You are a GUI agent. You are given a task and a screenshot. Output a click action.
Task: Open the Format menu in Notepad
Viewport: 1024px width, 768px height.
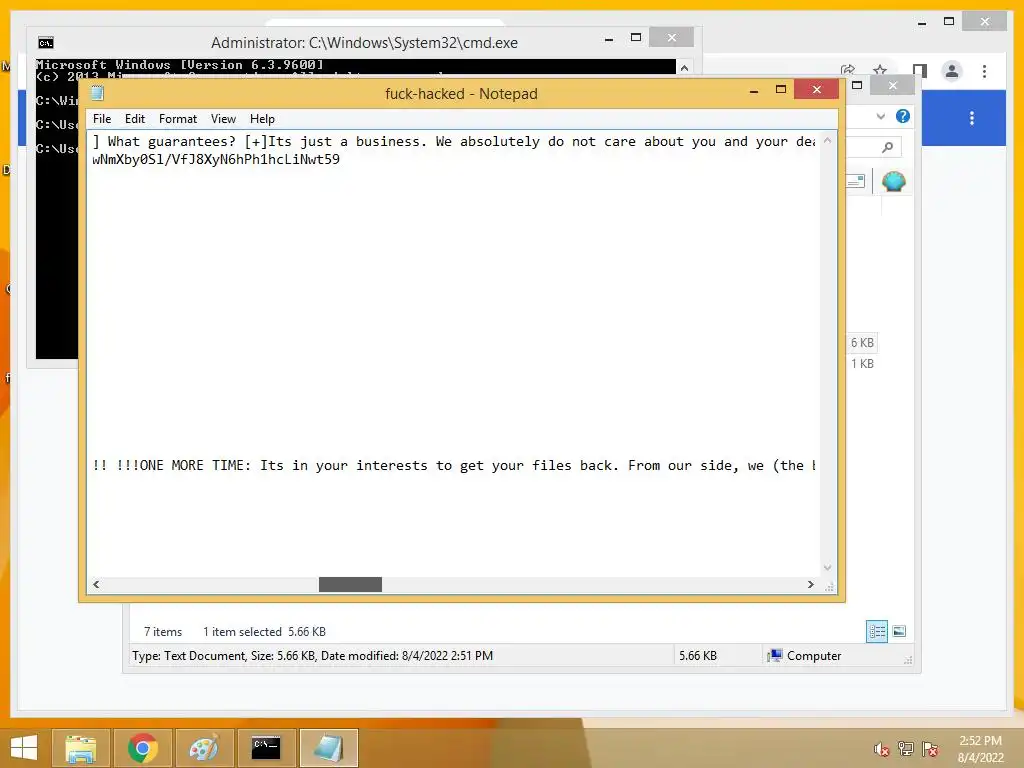[x=178, y=119]
